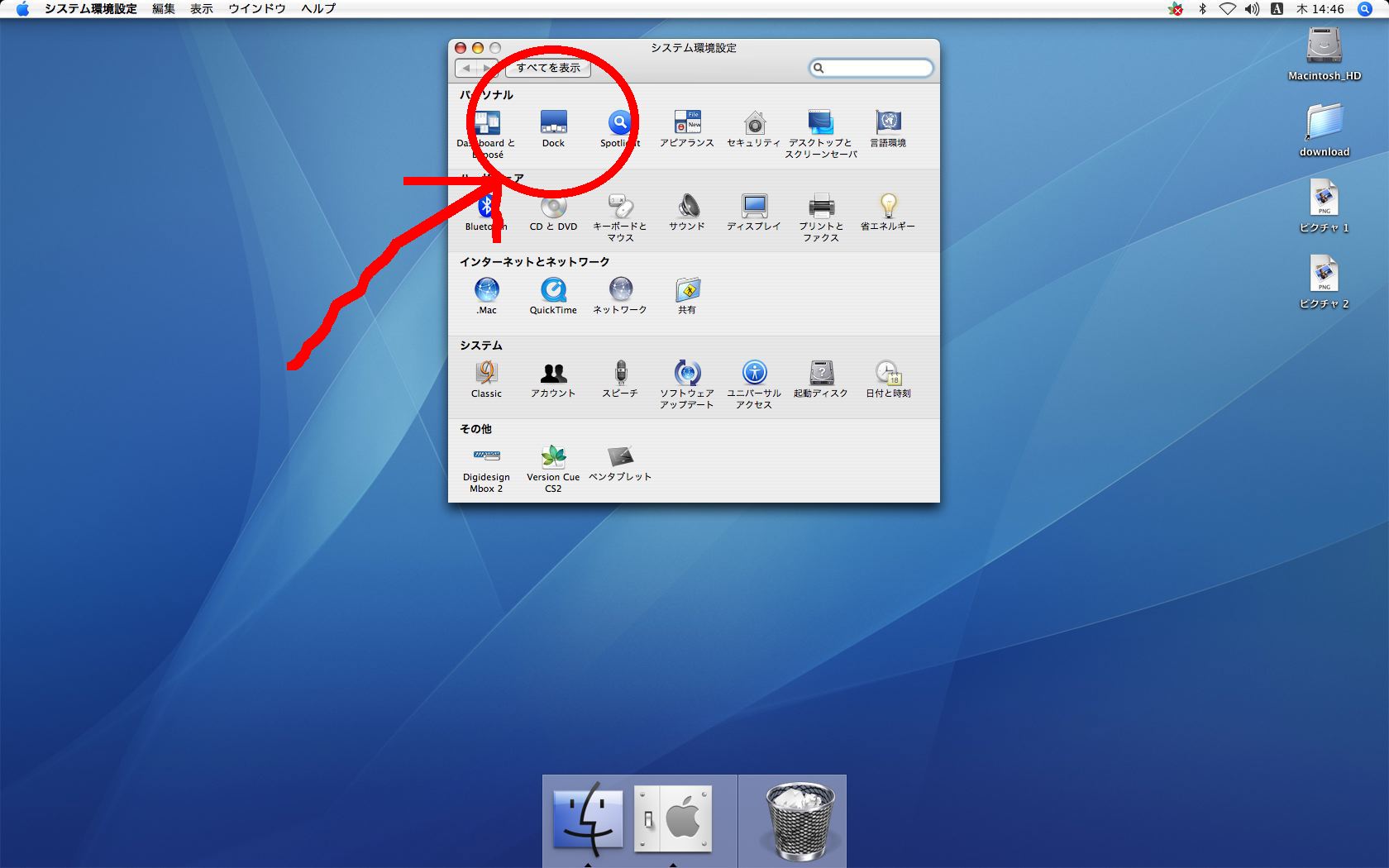This screenshot has width=1389, height=868.
Task: Select the ピクチャ 2 file on desktop
Action: (1325, 282)
